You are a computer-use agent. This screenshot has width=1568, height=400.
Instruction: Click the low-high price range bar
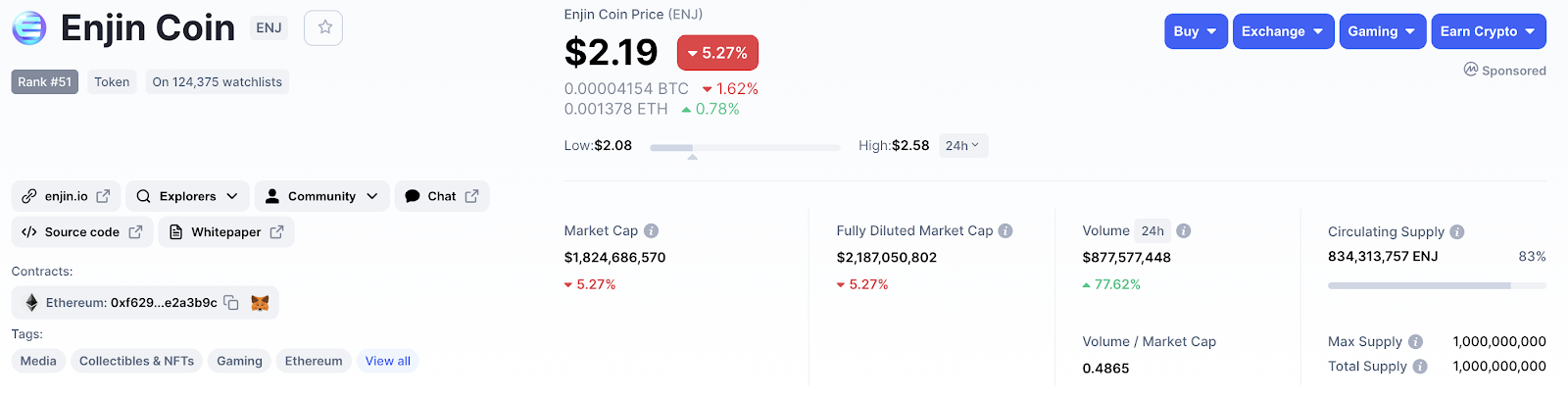pyautogui.click(x=745, y=147)
